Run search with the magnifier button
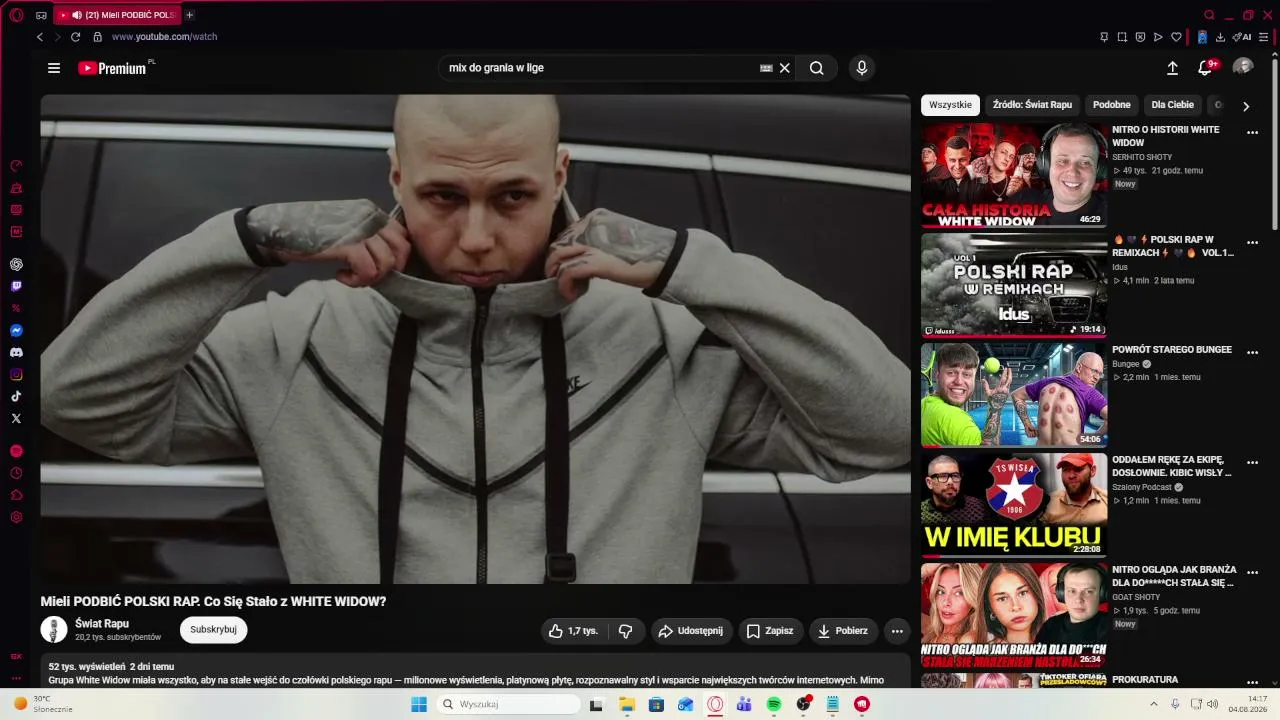 click(x=817, y=68)
